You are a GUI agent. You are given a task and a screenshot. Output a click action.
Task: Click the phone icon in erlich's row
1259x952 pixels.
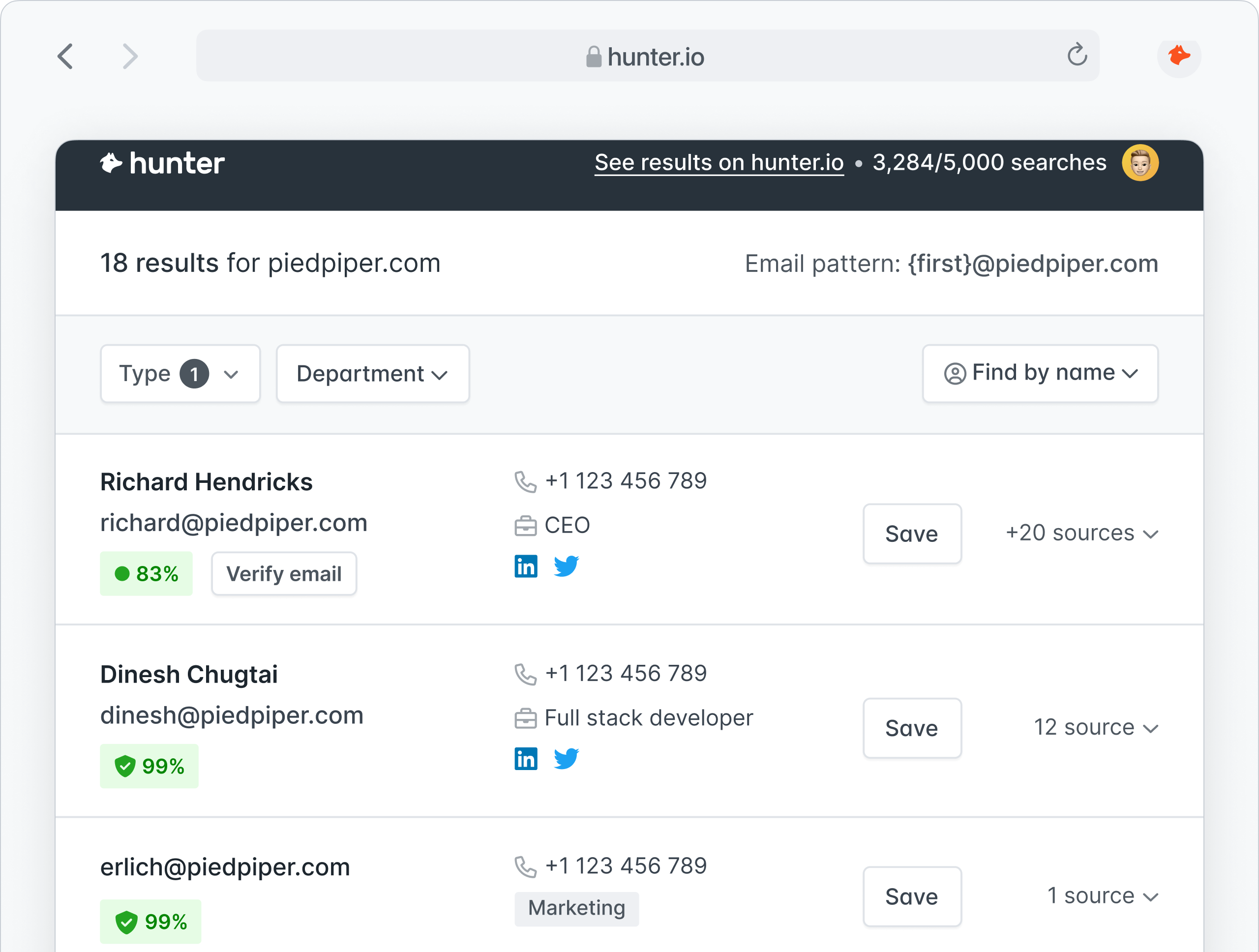tap(525, 866)
